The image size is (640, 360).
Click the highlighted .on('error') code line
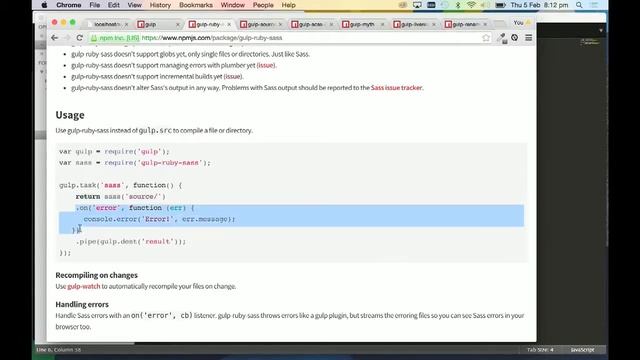135,208
